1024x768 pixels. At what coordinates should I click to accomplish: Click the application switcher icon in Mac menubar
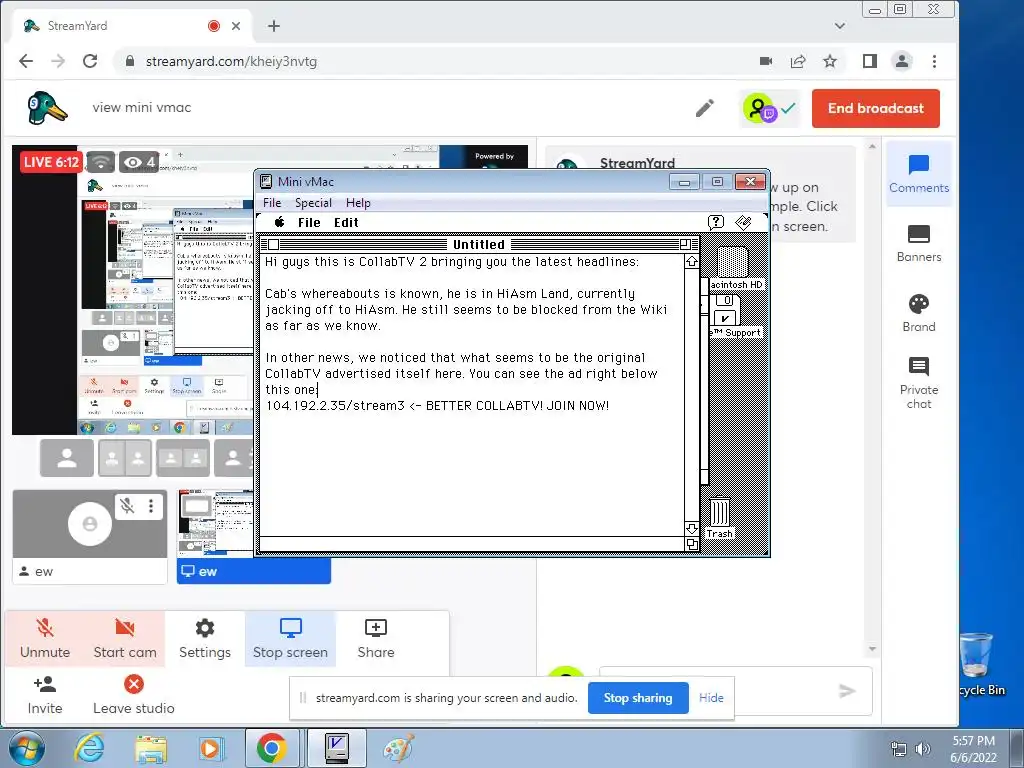point(743,222)
